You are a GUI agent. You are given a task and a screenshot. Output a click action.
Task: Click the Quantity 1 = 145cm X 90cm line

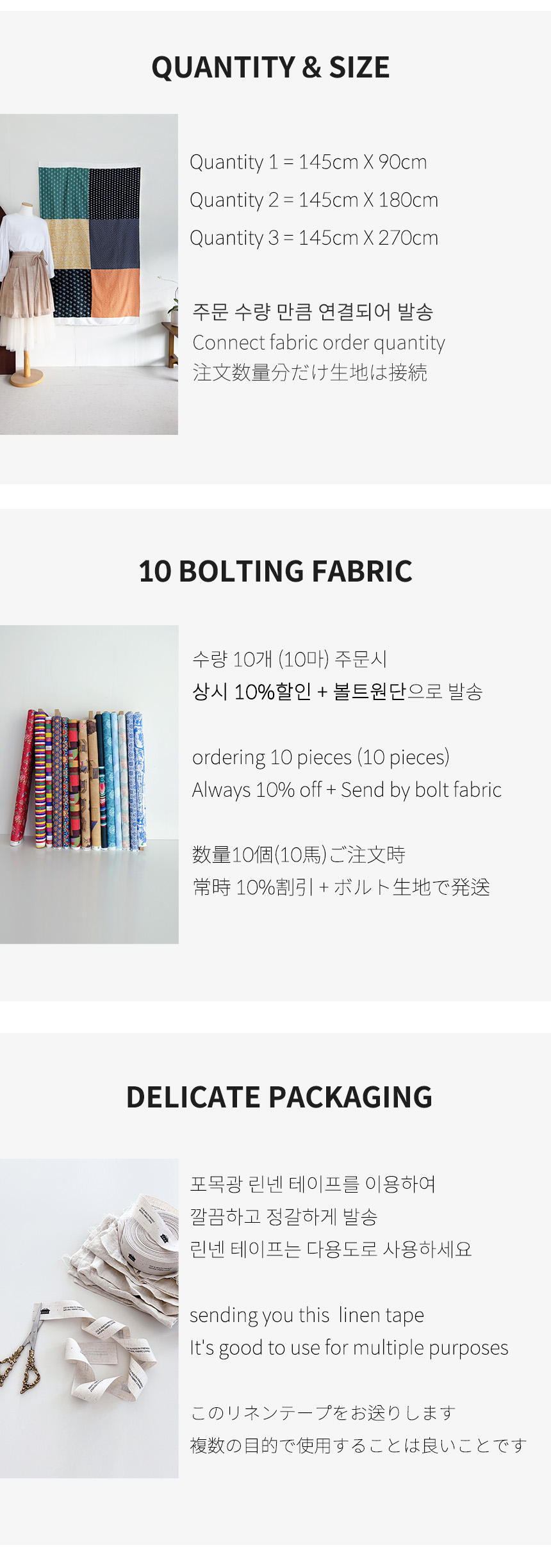point(308,162)
